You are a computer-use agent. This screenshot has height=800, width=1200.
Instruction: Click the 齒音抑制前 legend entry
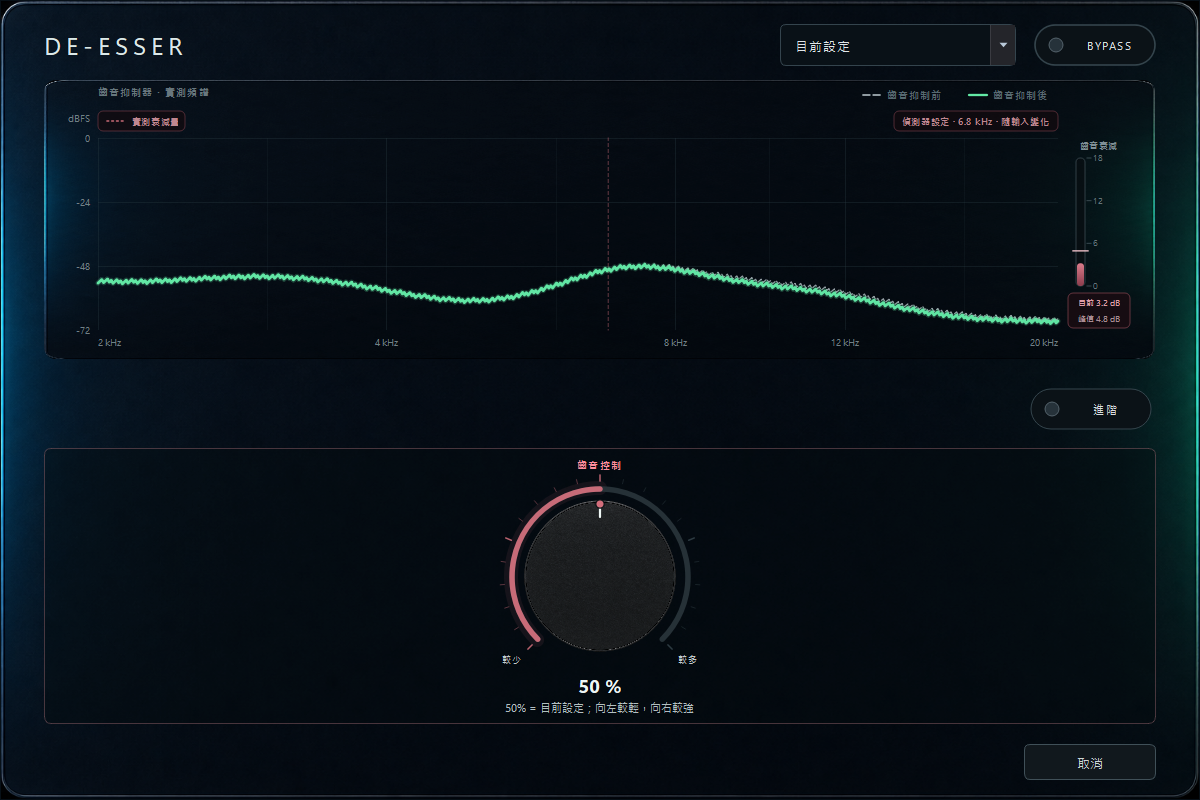coord(901,95)
